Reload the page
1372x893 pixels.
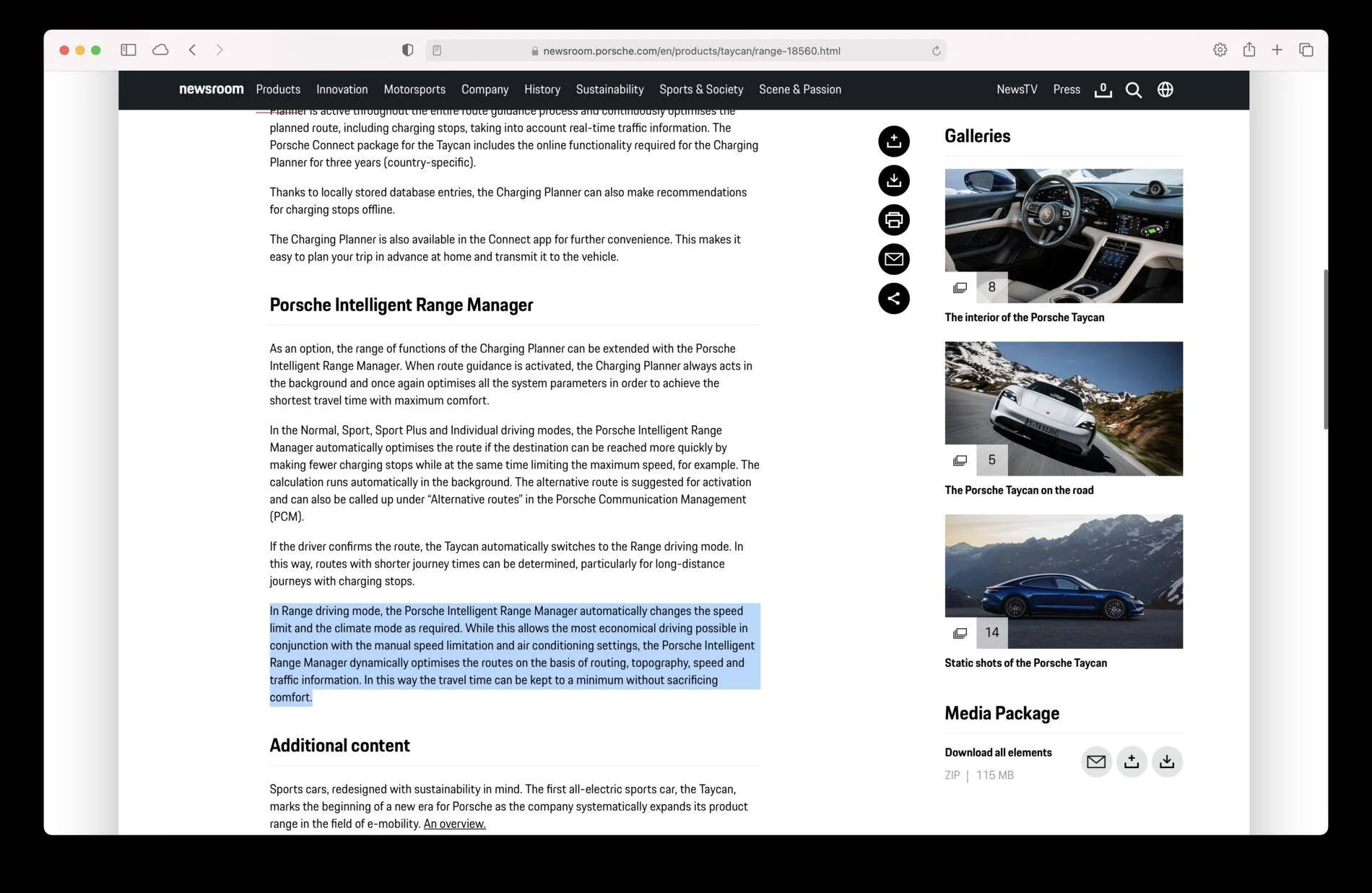click(936, 51)
